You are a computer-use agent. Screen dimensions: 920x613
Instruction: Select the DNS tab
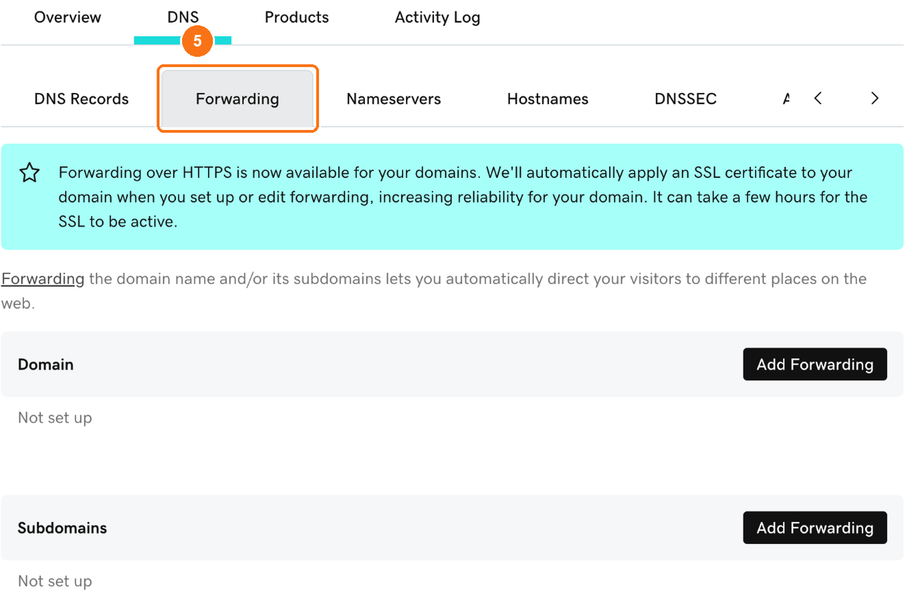182,18
